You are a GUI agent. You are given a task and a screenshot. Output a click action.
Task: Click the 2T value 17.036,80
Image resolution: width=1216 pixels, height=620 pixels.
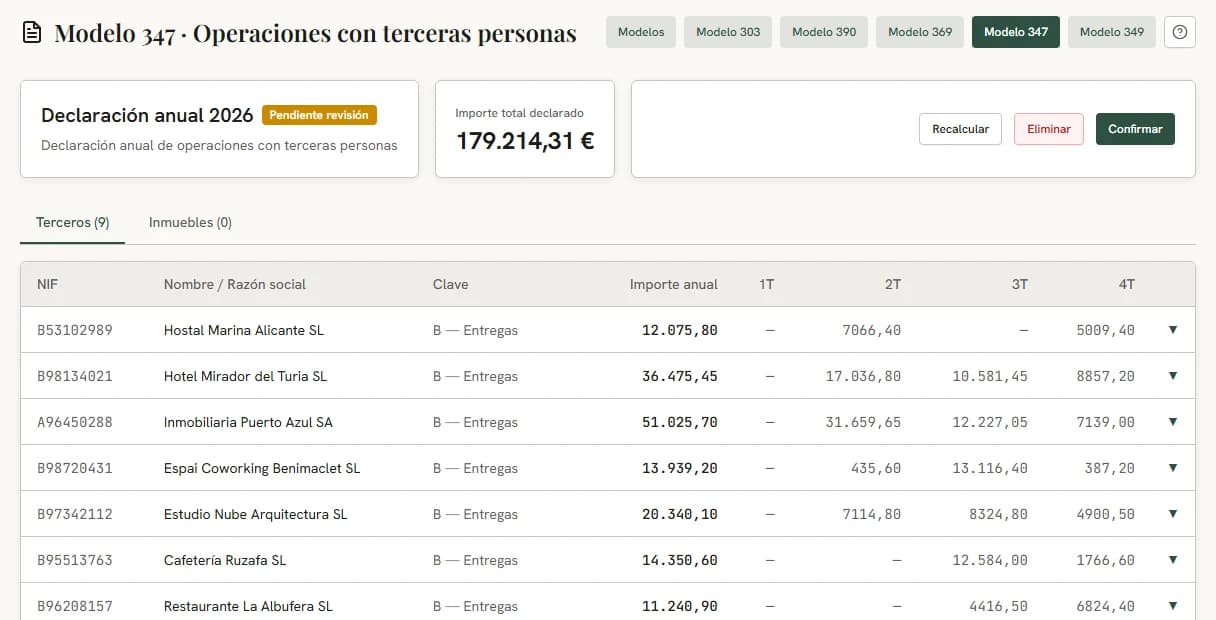click(863, 376)
